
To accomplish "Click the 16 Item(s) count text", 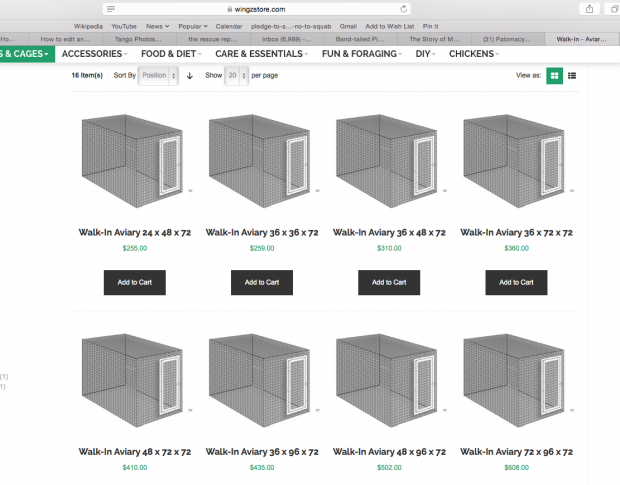I will pyautogui.click(x=87, y=75).
